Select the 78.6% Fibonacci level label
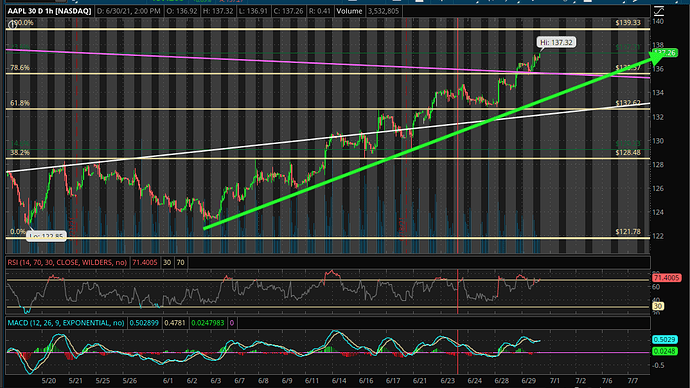Viewport: 690px width, 388px height. [x=20, y=68]
